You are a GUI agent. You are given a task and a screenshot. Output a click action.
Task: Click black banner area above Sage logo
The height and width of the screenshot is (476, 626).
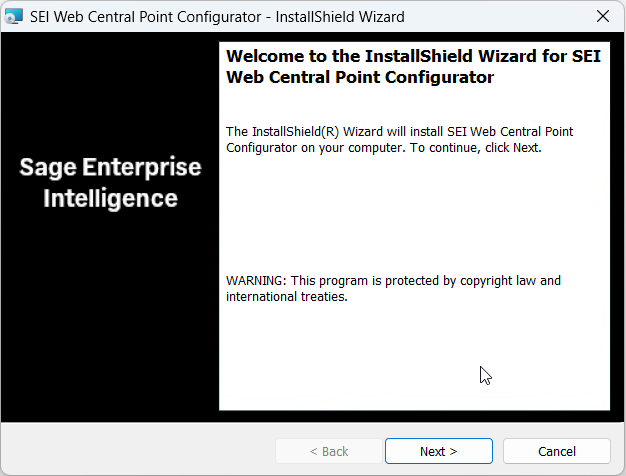[110, 90]
